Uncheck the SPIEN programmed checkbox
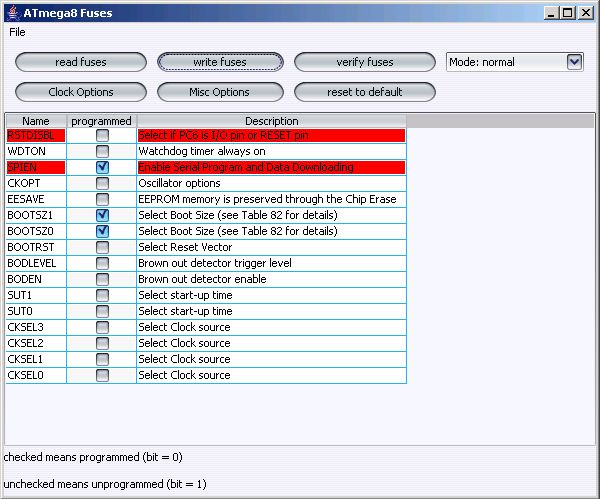Viewport: 600px width, 499px height. 102,167
